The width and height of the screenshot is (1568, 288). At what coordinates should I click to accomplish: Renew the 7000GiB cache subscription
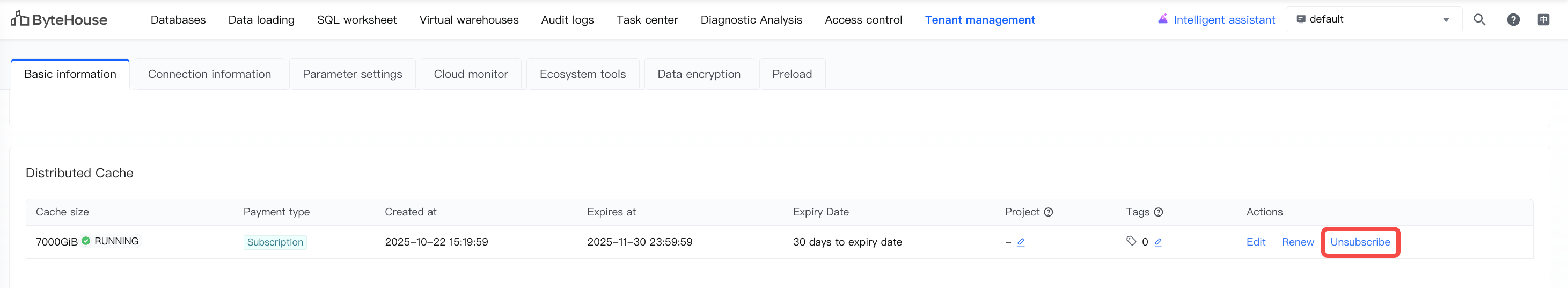(x=1298, y=242)
